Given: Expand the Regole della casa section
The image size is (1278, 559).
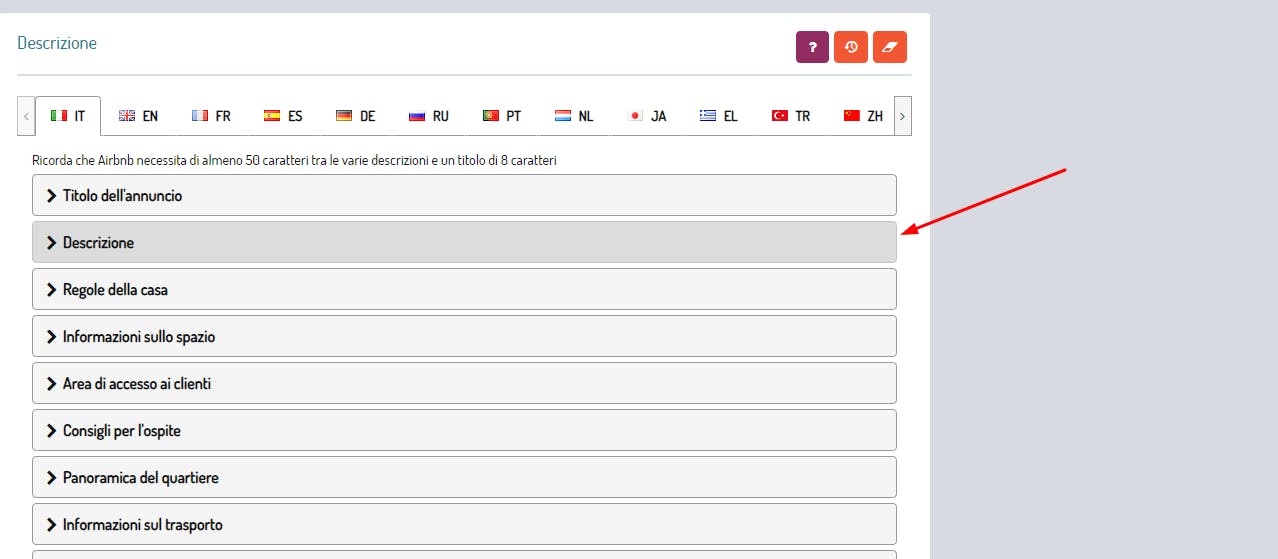Looking at the screenshot, I should [464, 289].
